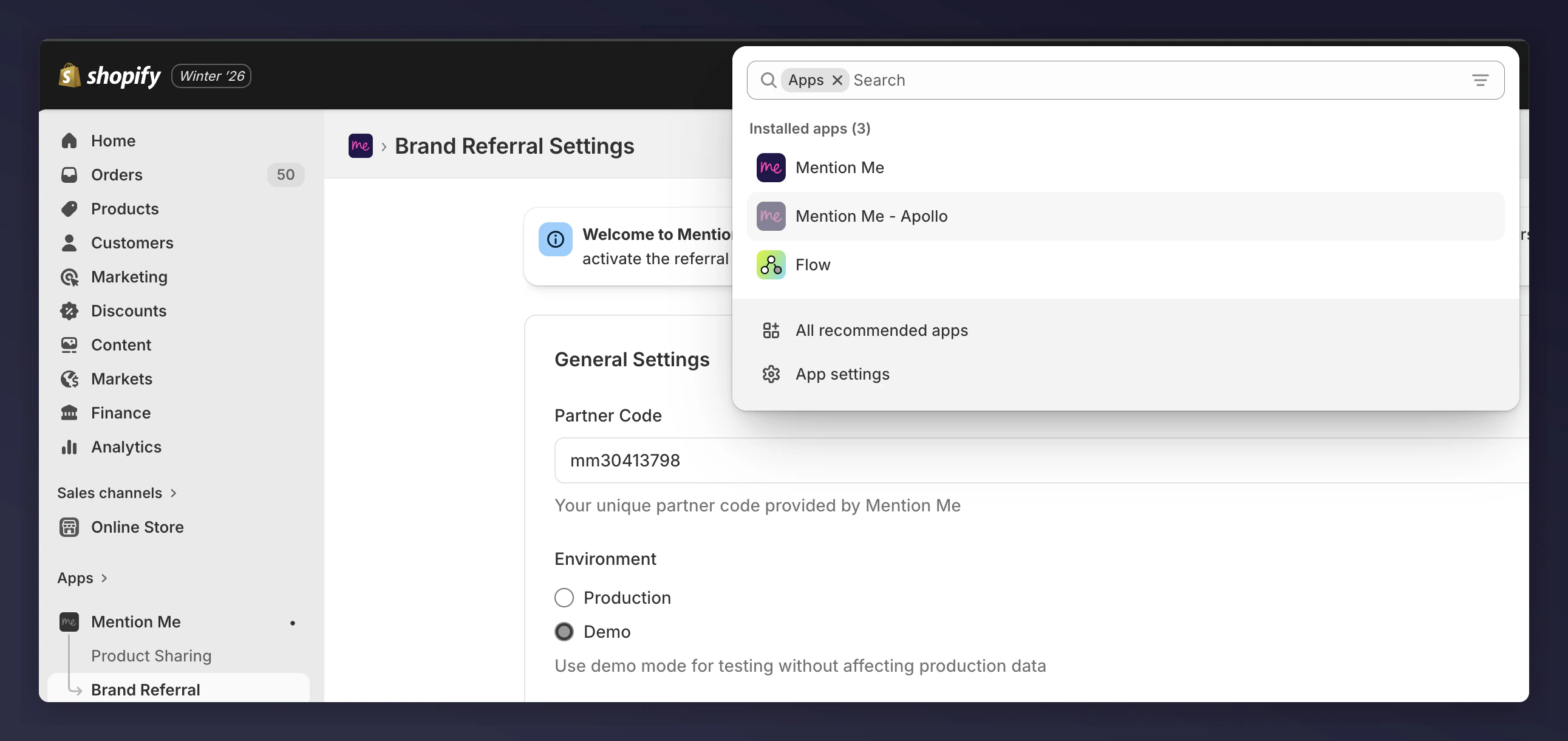Click the Products tag icon

(x=69, y=209)
